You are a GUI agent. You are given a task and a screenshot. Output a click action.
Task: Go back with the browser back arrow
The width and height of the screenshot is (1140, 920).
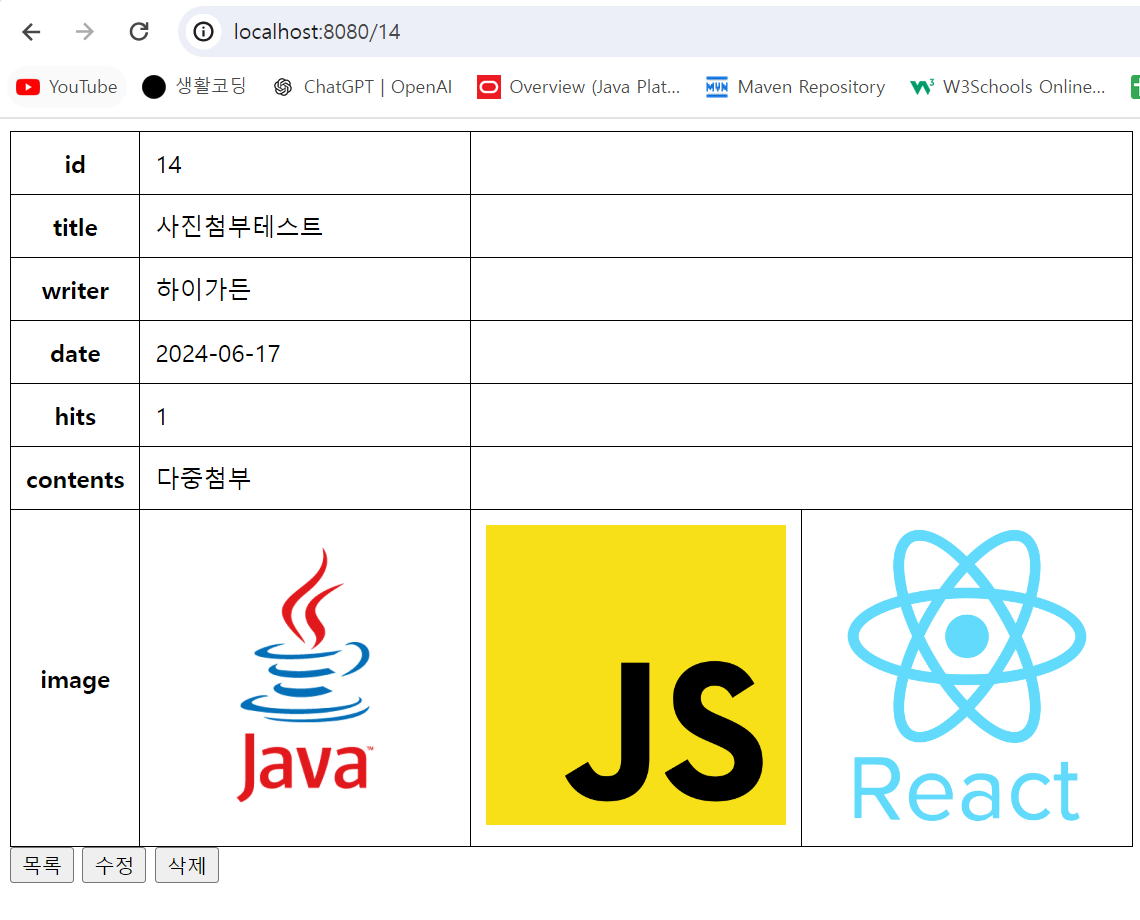[31, 32]
